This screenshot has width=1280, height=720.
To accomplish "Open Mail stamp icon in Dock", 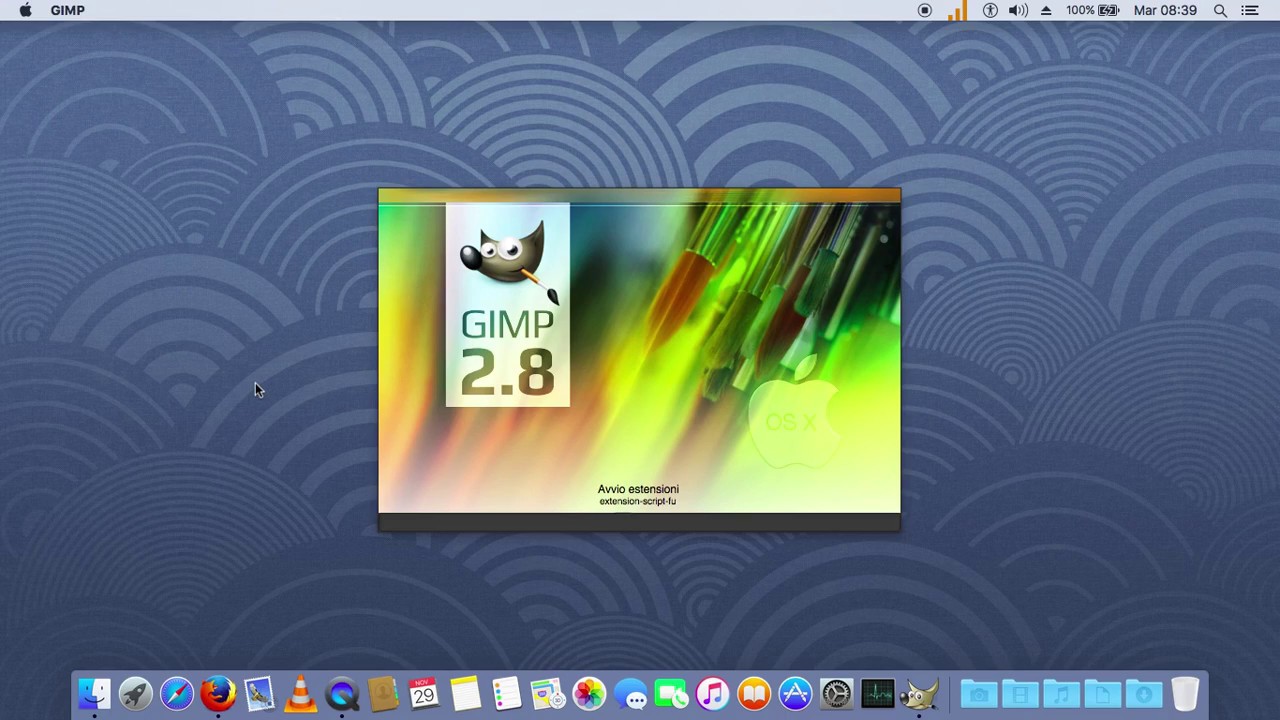I will [x=259, y=694].
